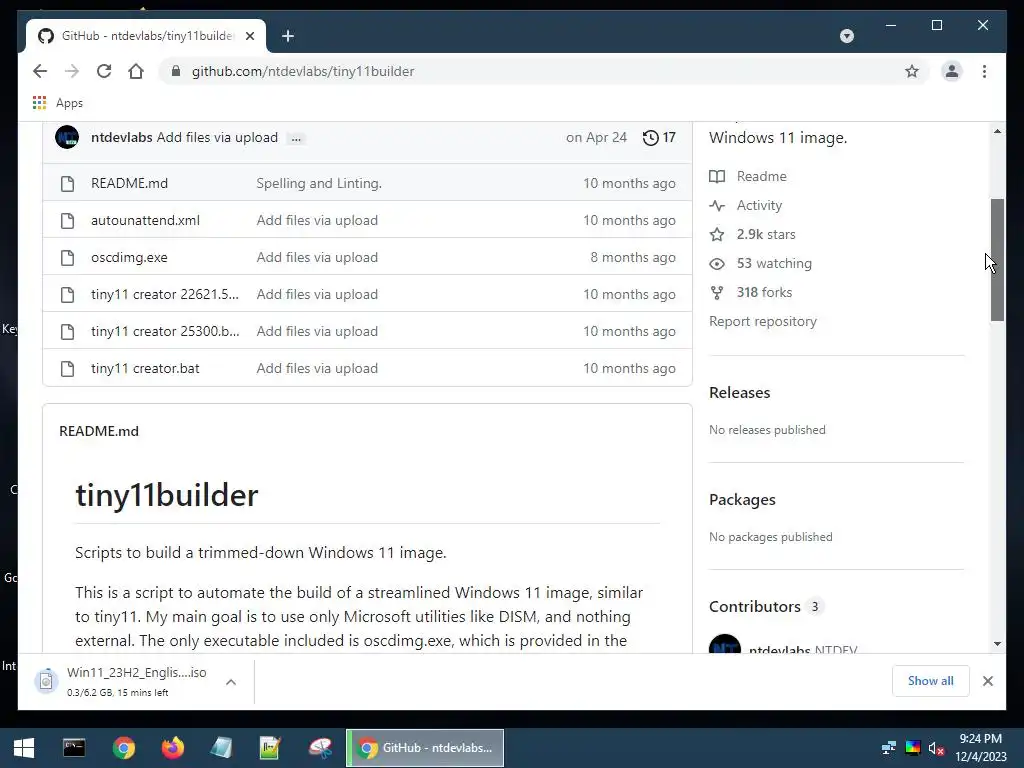Click the scrollbar up arrow

[997, 131]
